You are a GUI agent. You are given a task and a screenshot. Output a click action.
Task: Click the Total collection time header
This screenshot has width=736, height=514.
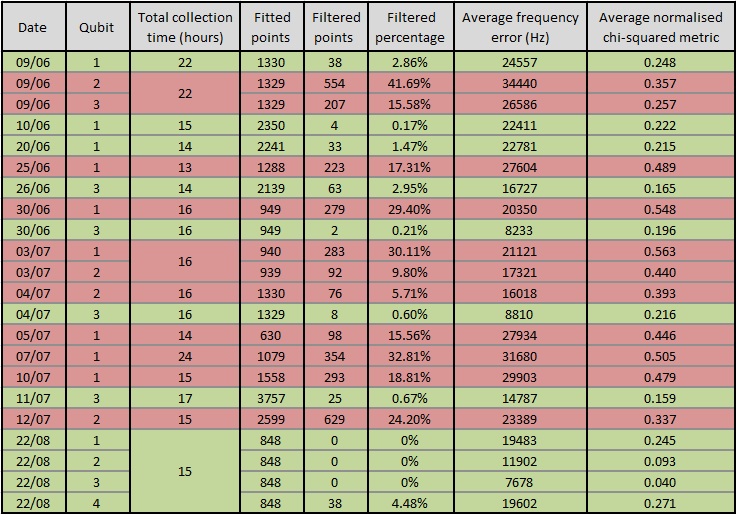point(185,28)
